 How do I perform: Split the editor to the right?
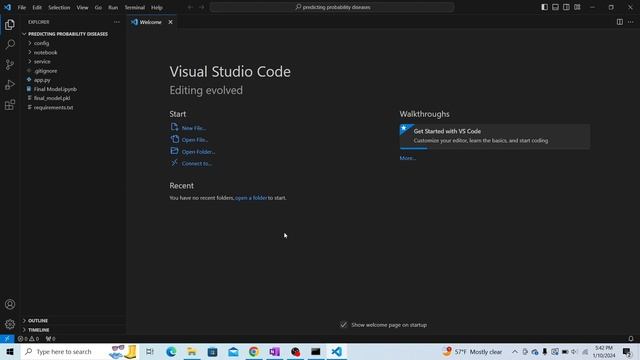(620, 22)
